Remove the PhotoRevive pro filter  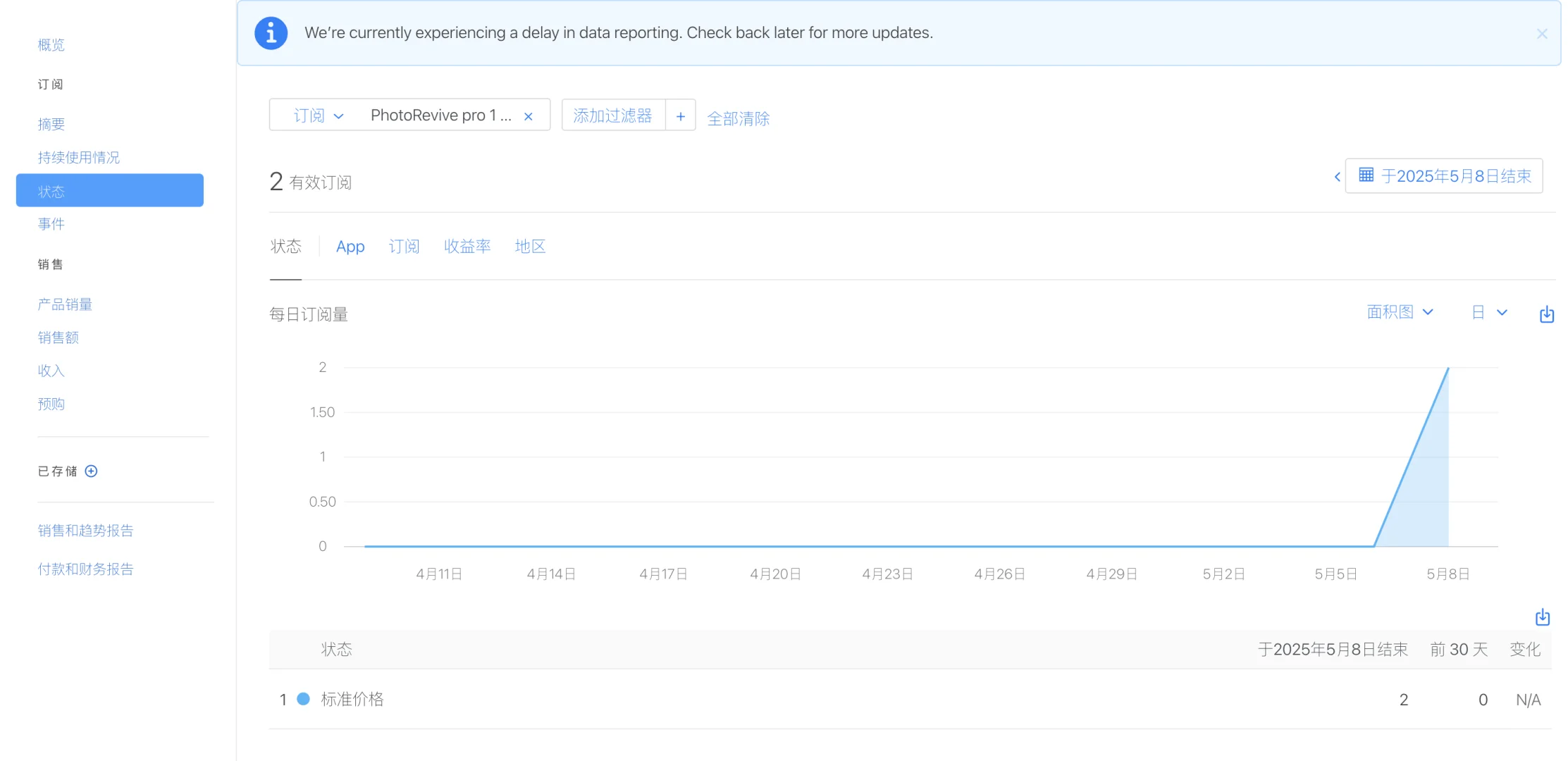tap(528, 116)
